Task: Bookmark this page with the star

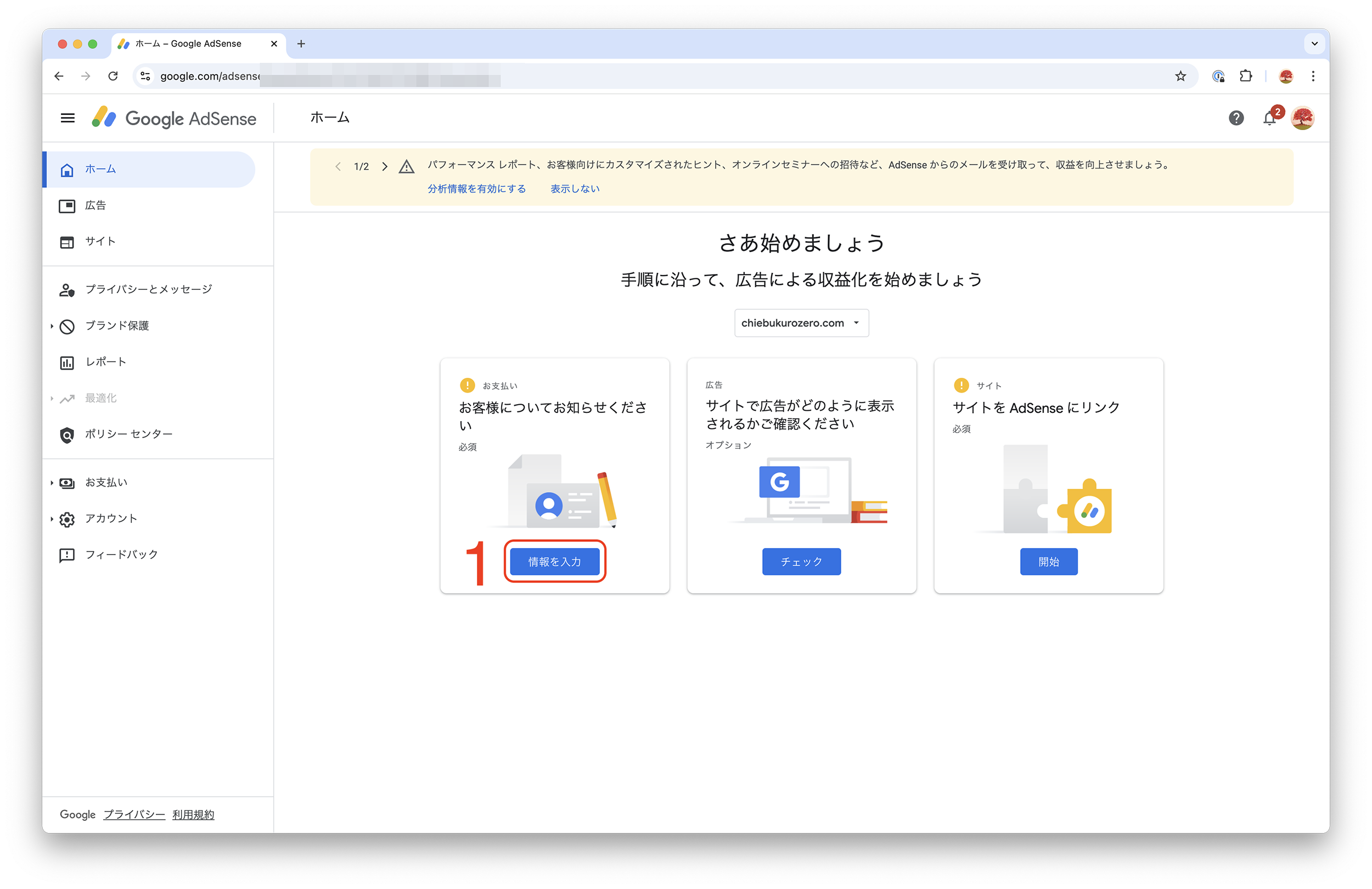Action: pyautogui.click(x=1180, y=76)
